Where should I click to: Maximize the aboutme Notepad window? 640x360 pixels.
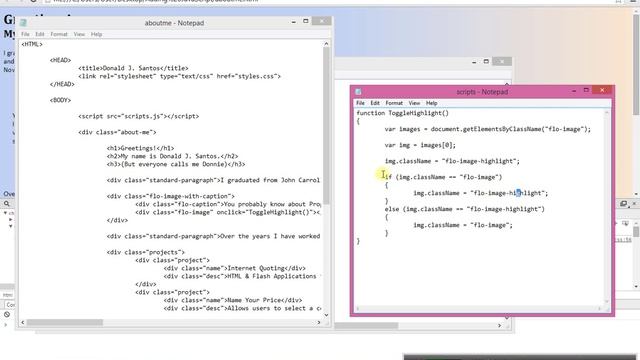[x=306, y=21]
